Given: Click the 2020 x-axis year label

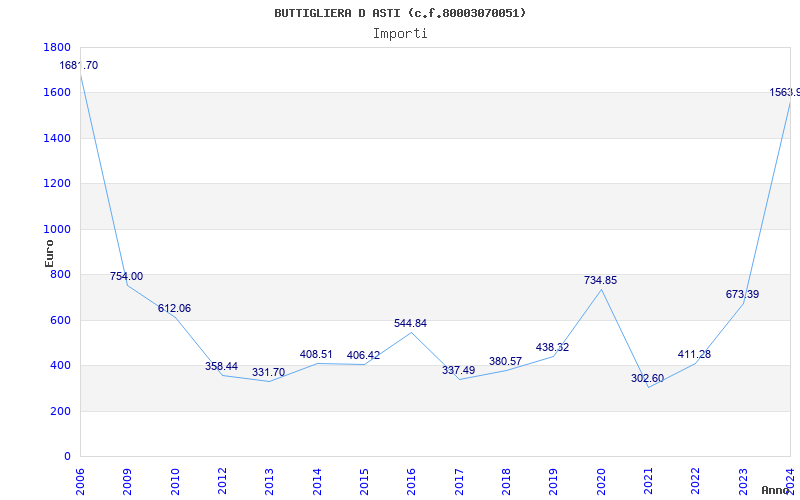Looking at the screenshot, I should (x=601, y=482).
